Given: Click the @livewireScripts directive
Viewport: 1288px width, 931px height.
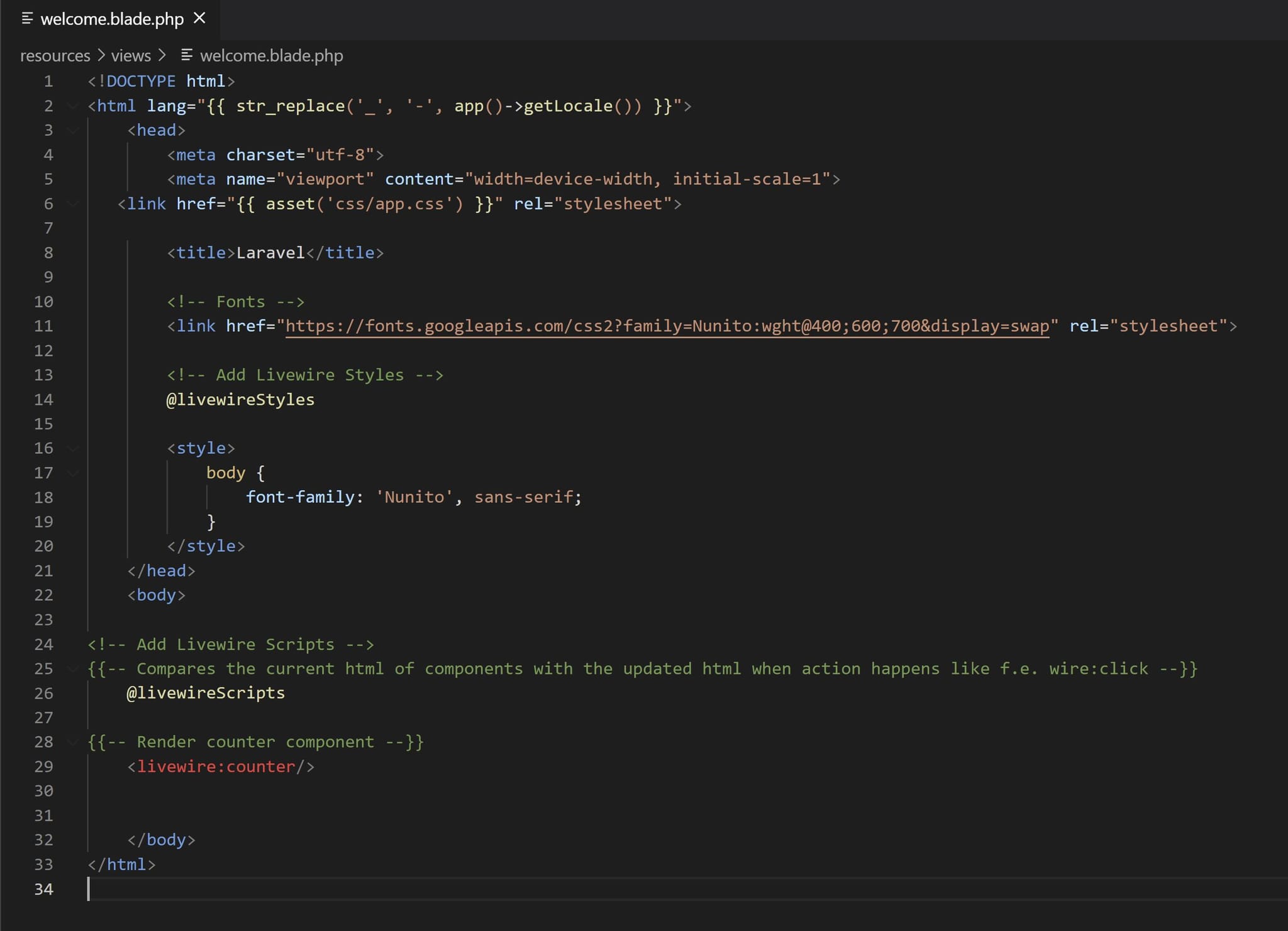Looking at the screenshot, I should (x=206, y=693).
